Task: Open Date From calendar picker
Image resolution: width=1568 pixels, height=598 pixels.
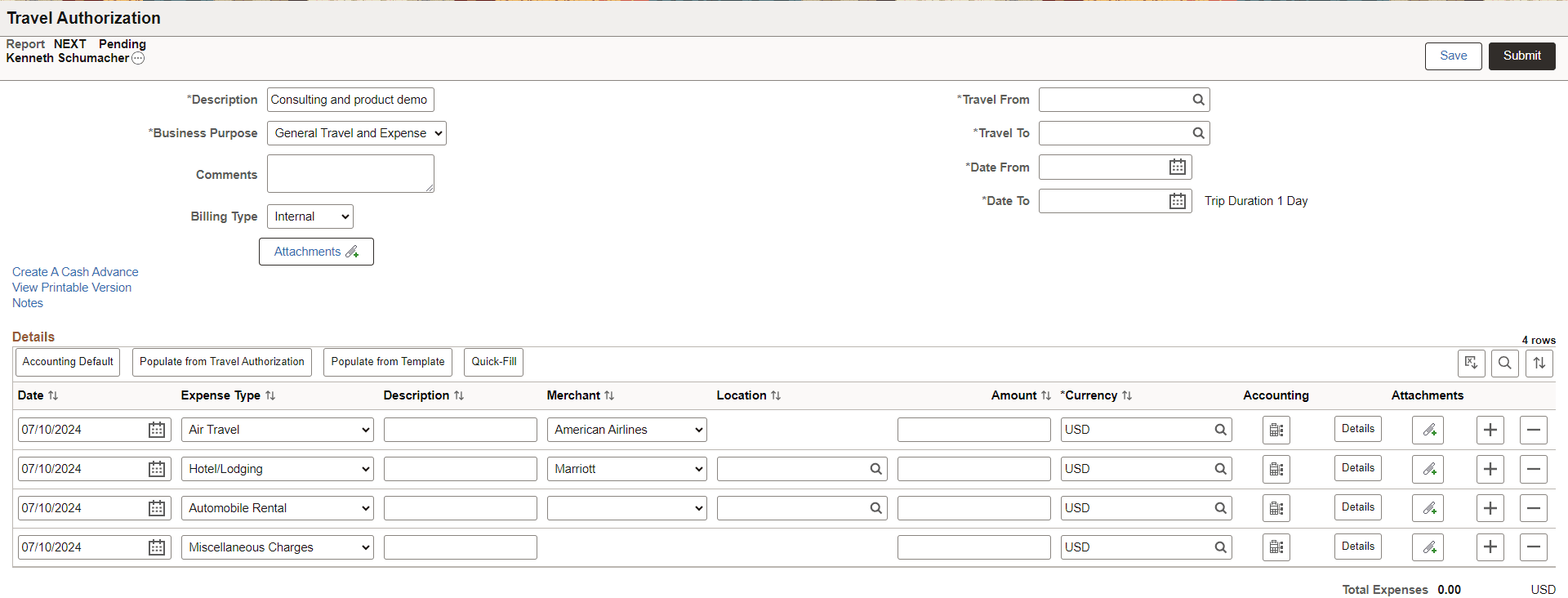Action: (1177, 167)
